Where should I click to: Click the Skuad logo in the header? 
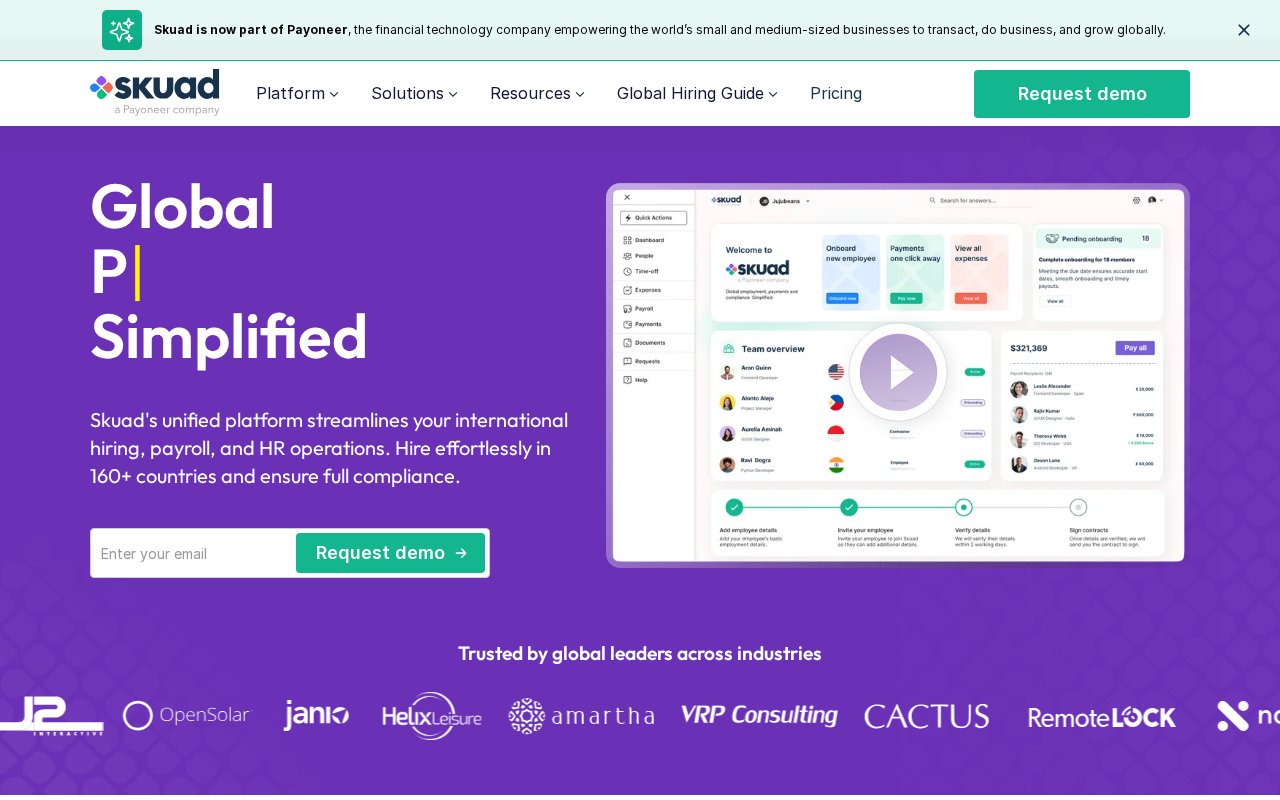(x=155, y=93)
